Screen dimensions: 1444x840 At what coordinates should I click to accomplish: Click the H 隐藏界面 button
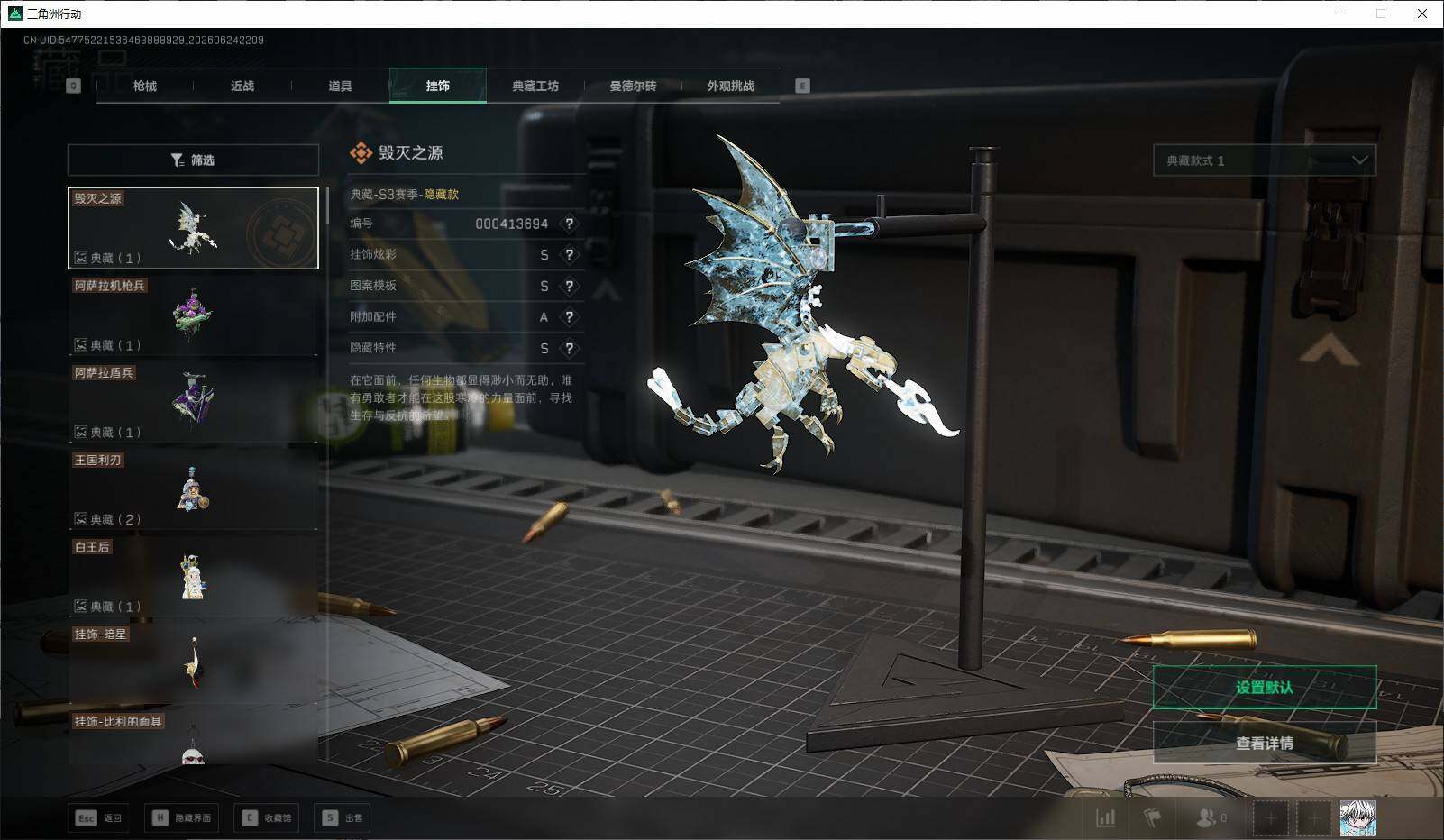click(x=182, y=818)
